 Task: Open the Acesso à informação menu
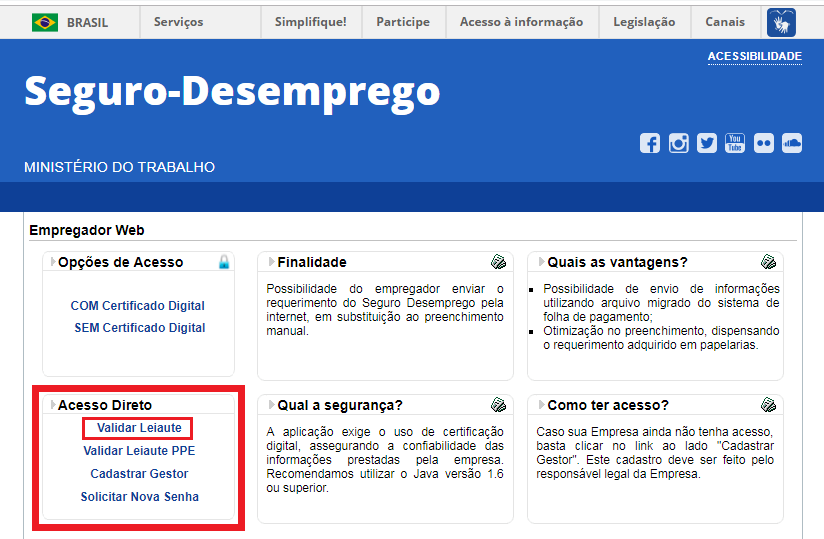click(x=521, y=22)
